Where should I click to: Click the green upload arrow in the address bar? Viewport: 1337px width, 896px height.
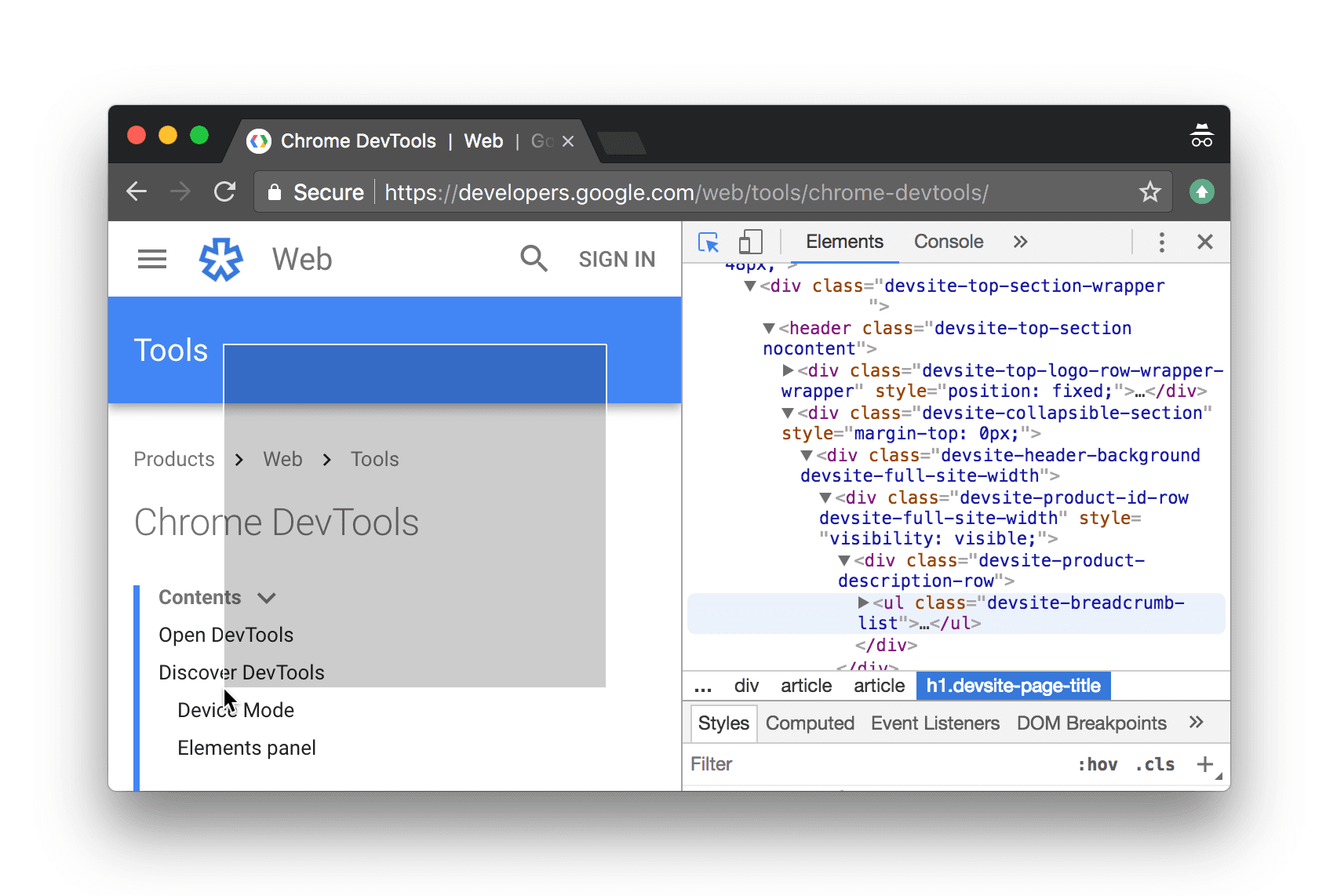pos(1201,191)
